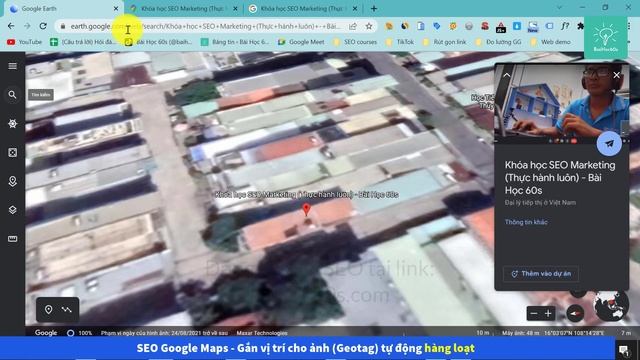640x360 pixels.
Task: Go back in browser history
Action: (x=11, y=26)
